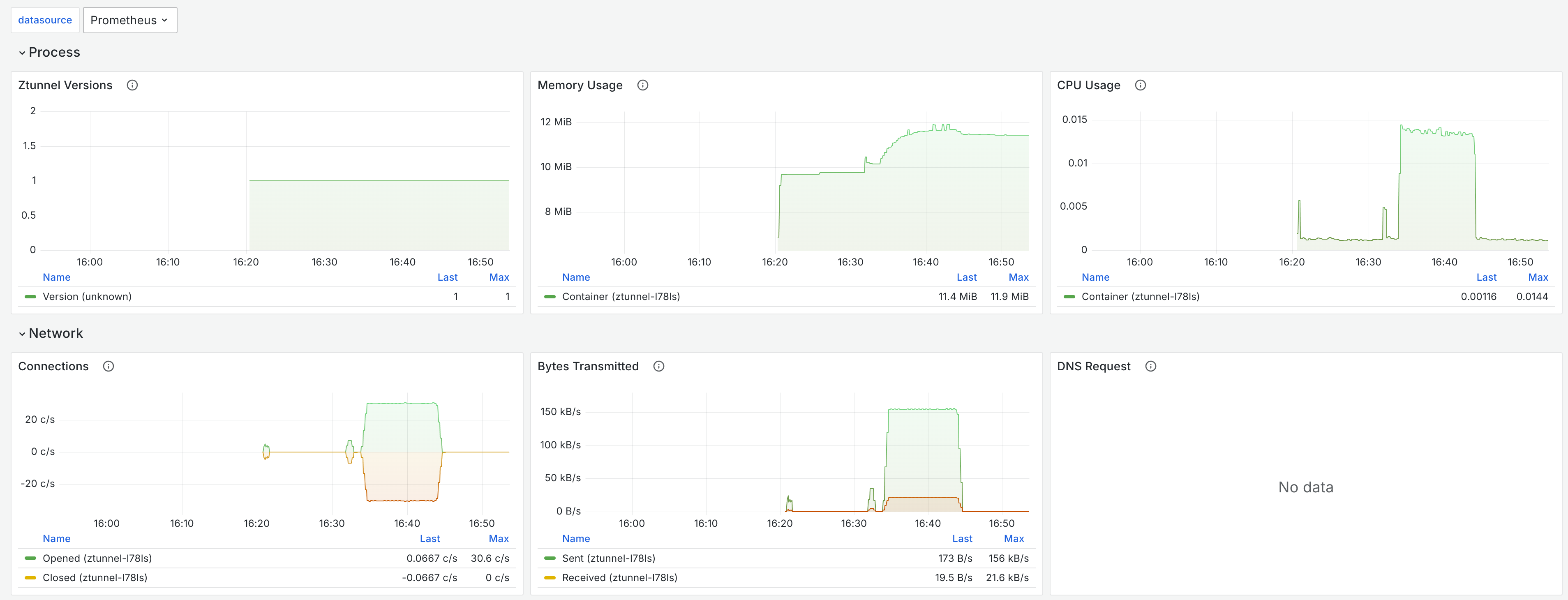This screenshot has width=1568, height=600.
Task: Sort CPU Usage legend by Name
Action: pyautogui.click(x=1095, y=277)
